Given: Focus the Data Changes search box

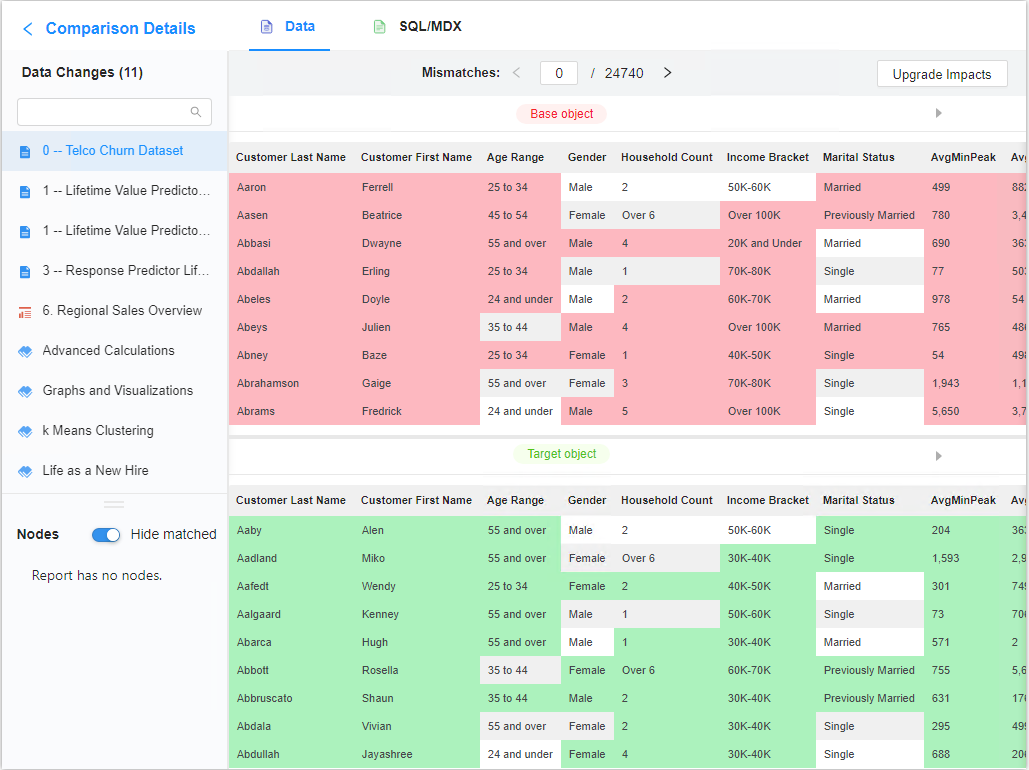Looking at the screenshot, I should point(100,112).
